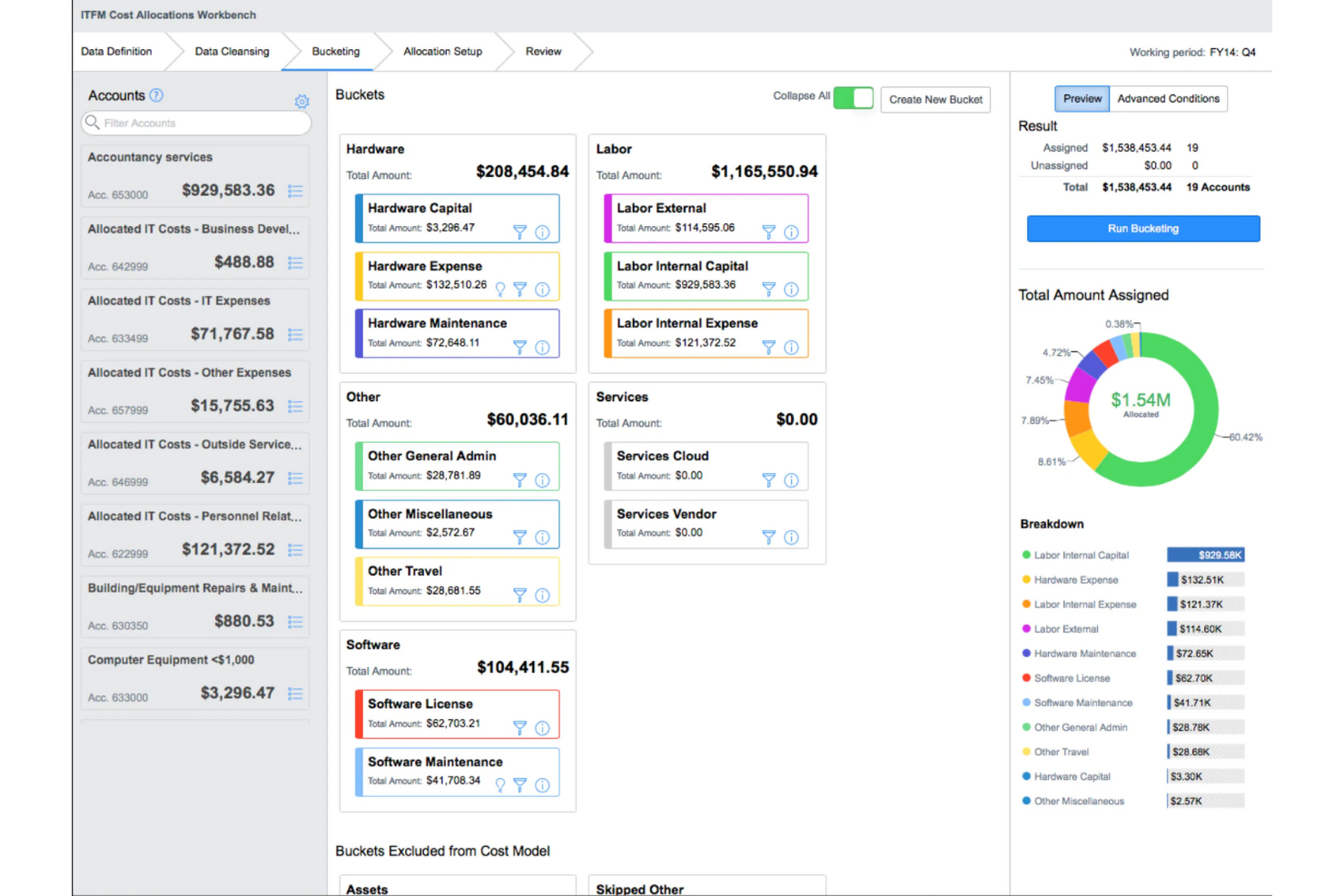Switch to the Data Cleansing step
The width and height of the screenshot is (1344, 896).
coord(232,52)
